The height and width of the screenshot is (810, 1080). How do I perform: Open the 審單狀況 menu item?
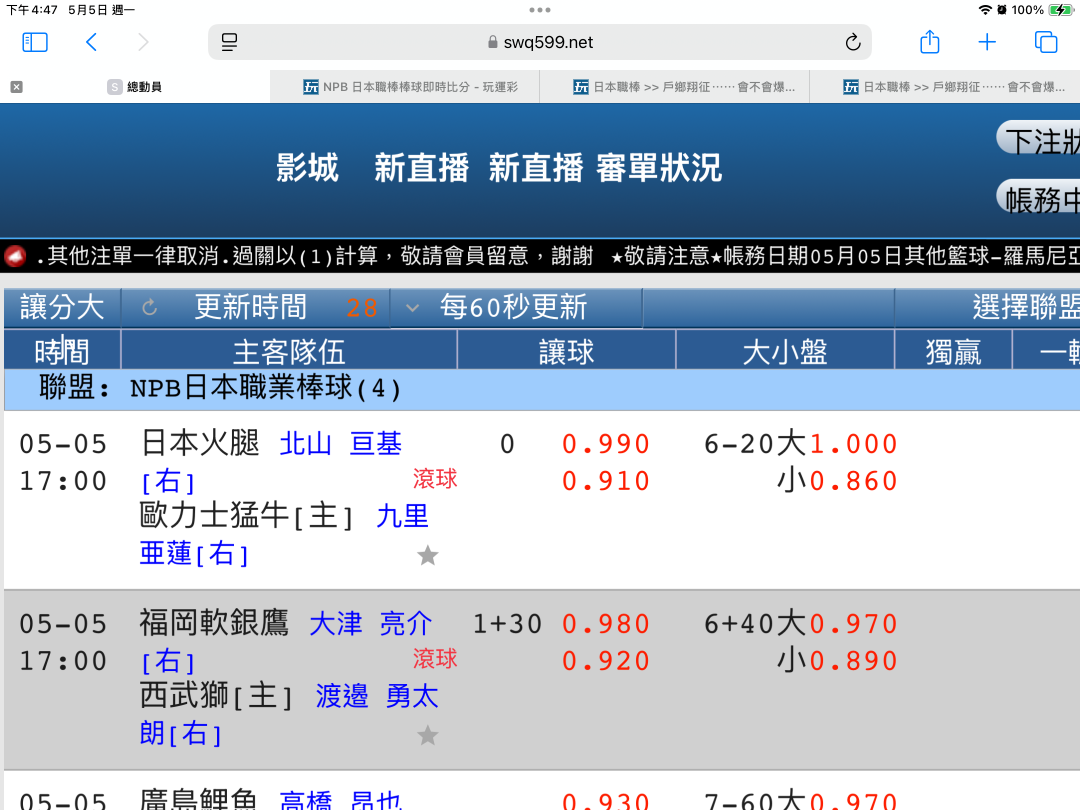pyautogui.click(x=658, y=169)
